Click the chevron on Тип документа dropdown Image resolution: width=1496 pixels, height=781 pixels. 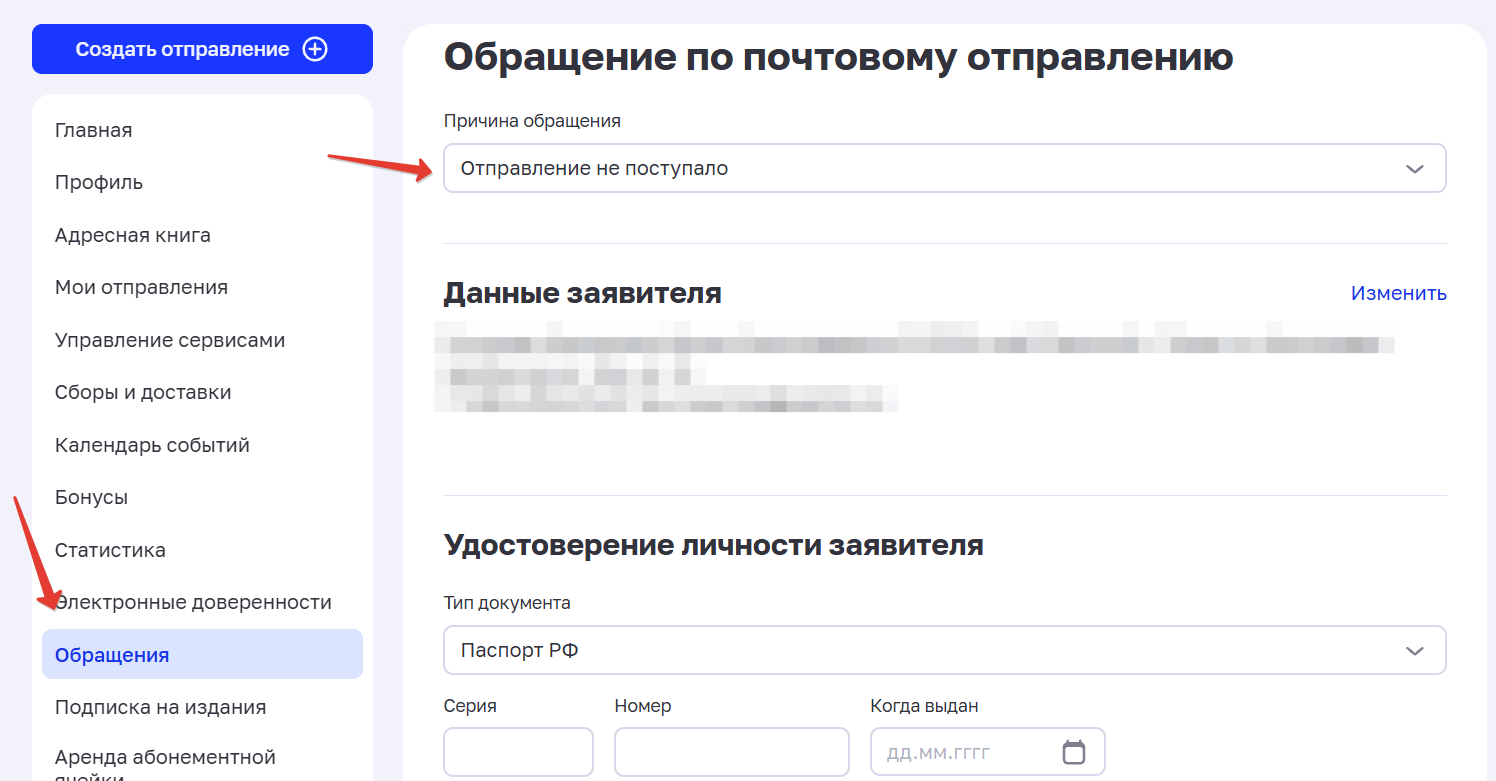tap(1414, 650)
